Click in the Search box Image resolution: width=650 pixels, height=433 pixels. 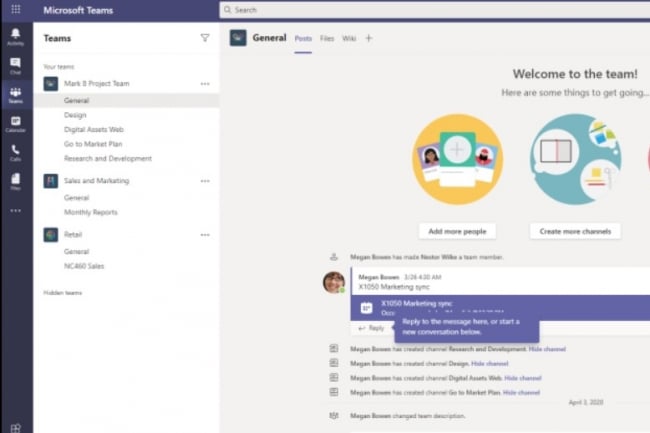(434, 10)
